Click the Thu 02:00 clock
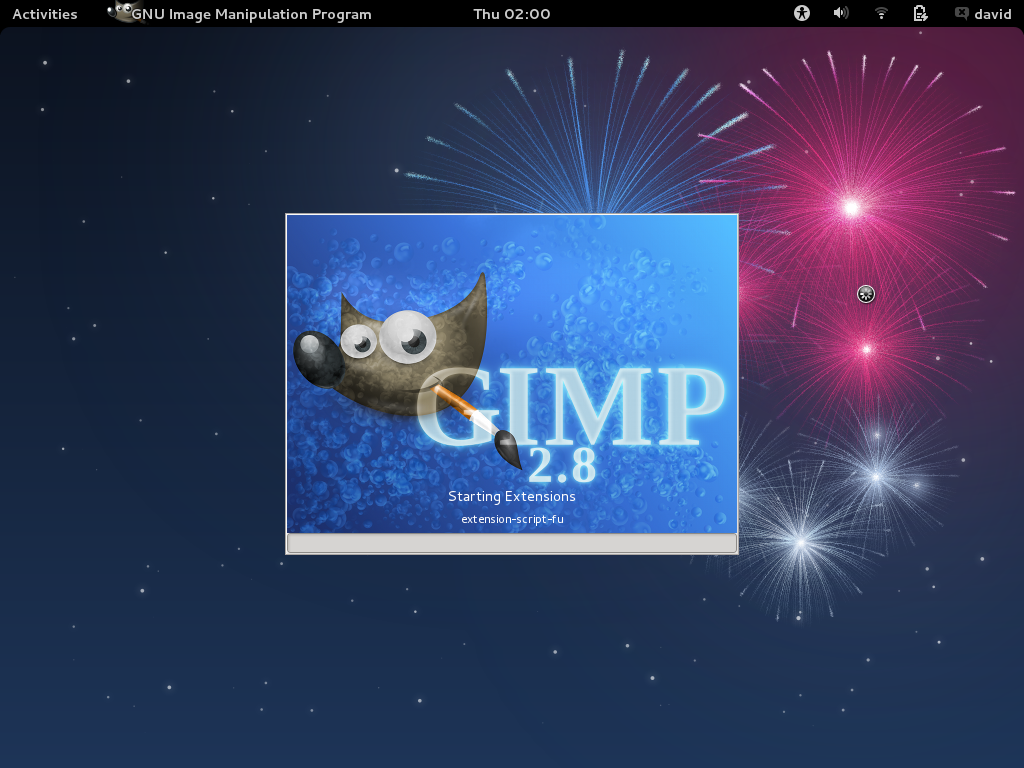1024x768 pixels. tap(511, 14)
